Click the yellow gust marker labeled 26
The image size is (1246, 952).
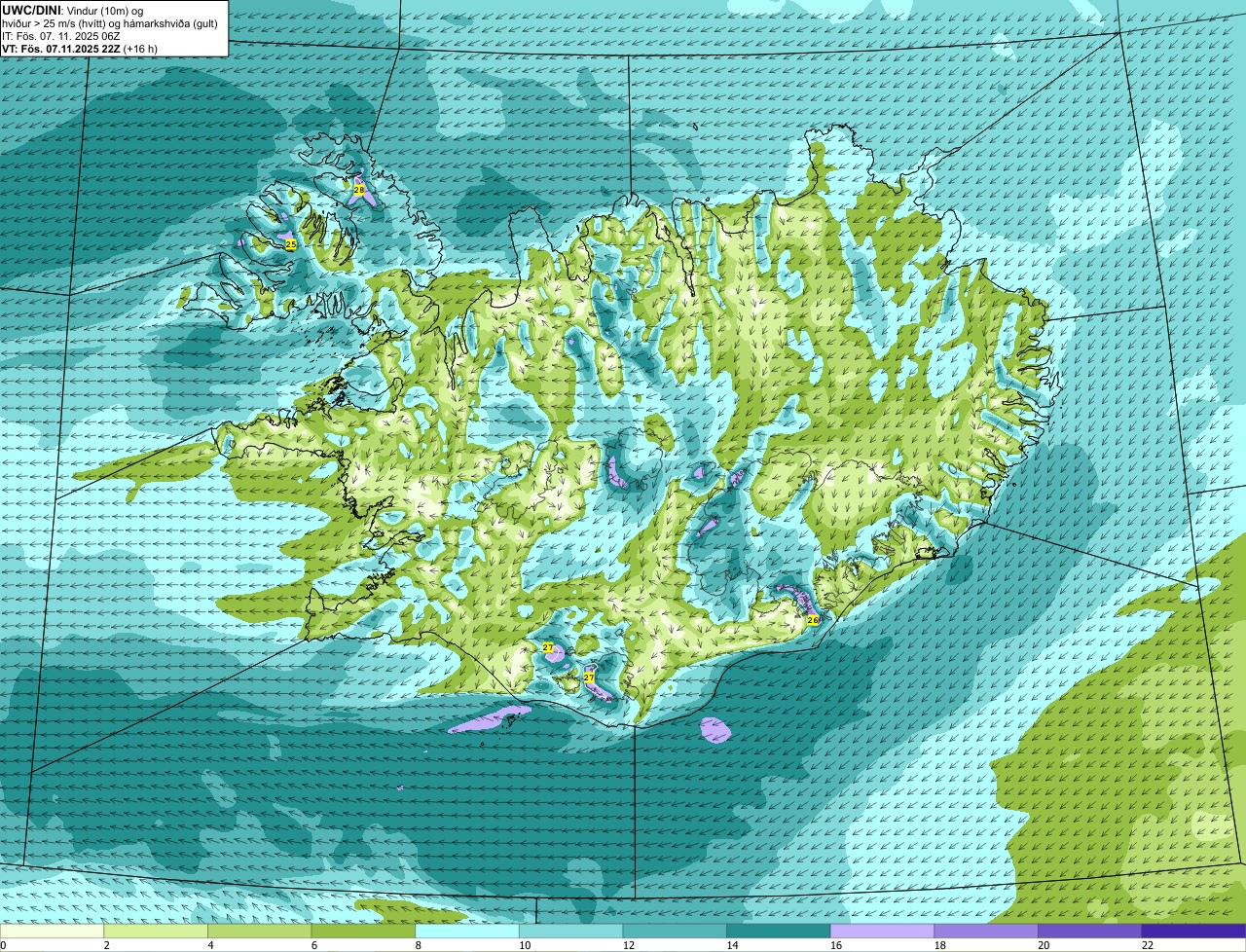813,619
